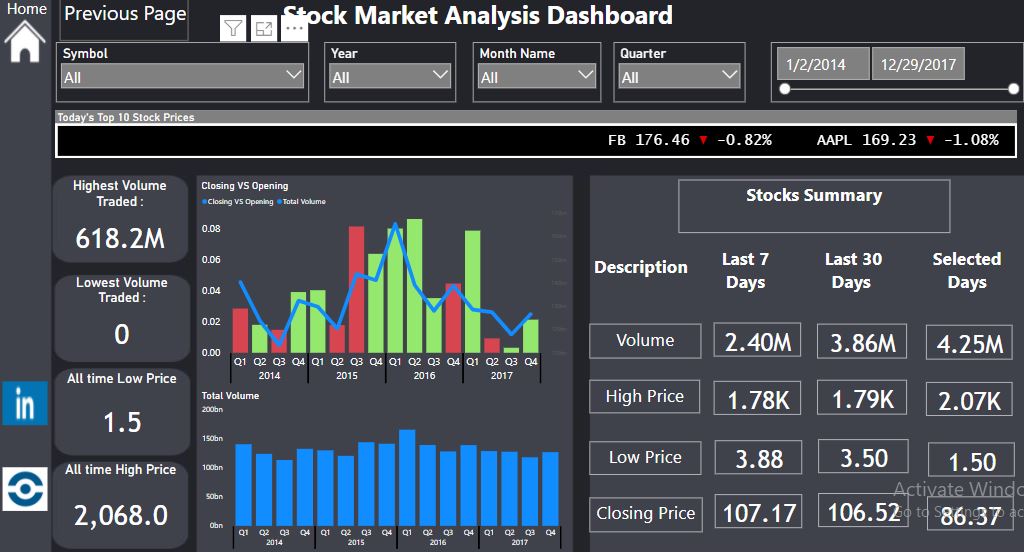Select the High Price row label
The height and width of the screenshot is (552, 1024).
644,397
